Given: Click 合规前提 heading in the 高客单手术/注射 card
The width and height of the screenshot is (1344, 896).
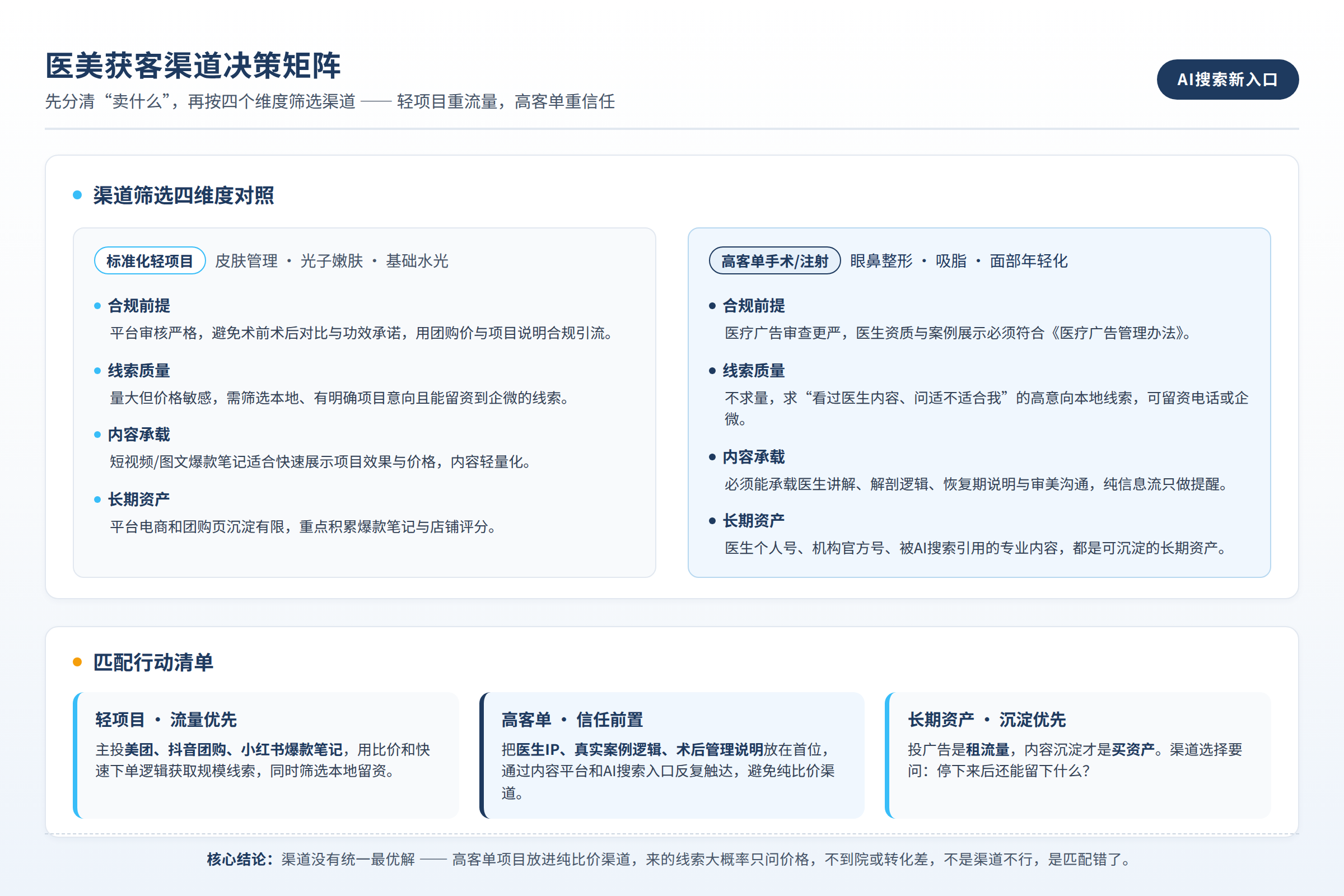Looking at the screenshot, I should 754,306.
